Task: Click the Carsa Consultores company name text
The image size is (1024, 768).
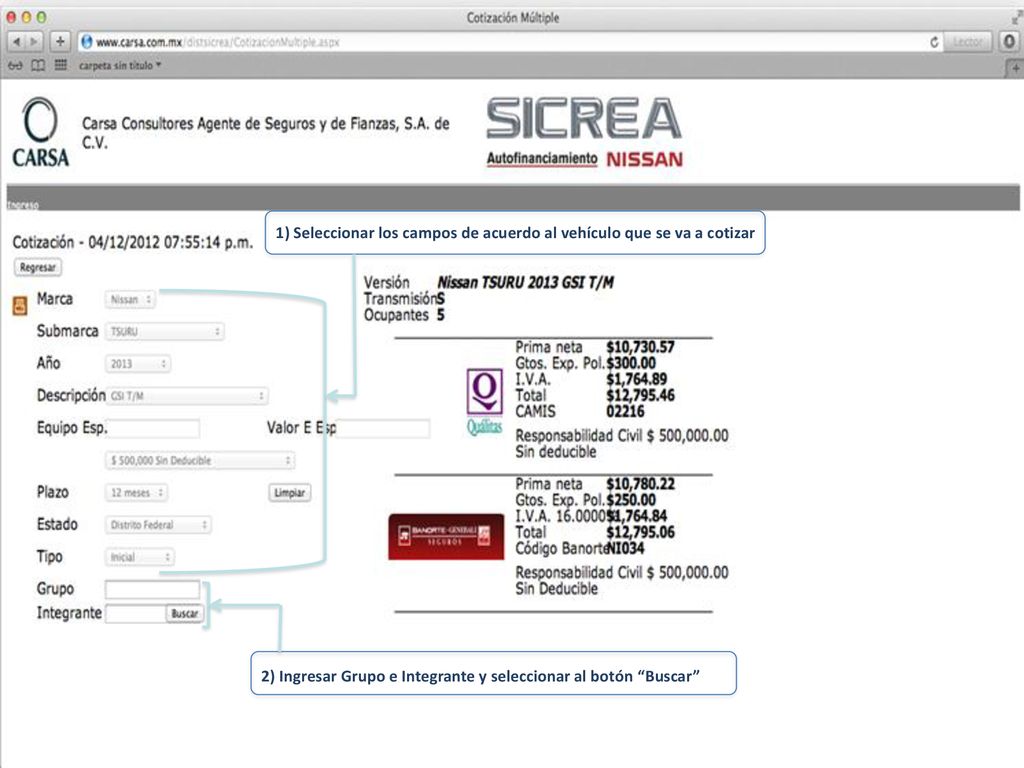Action: 266,133
